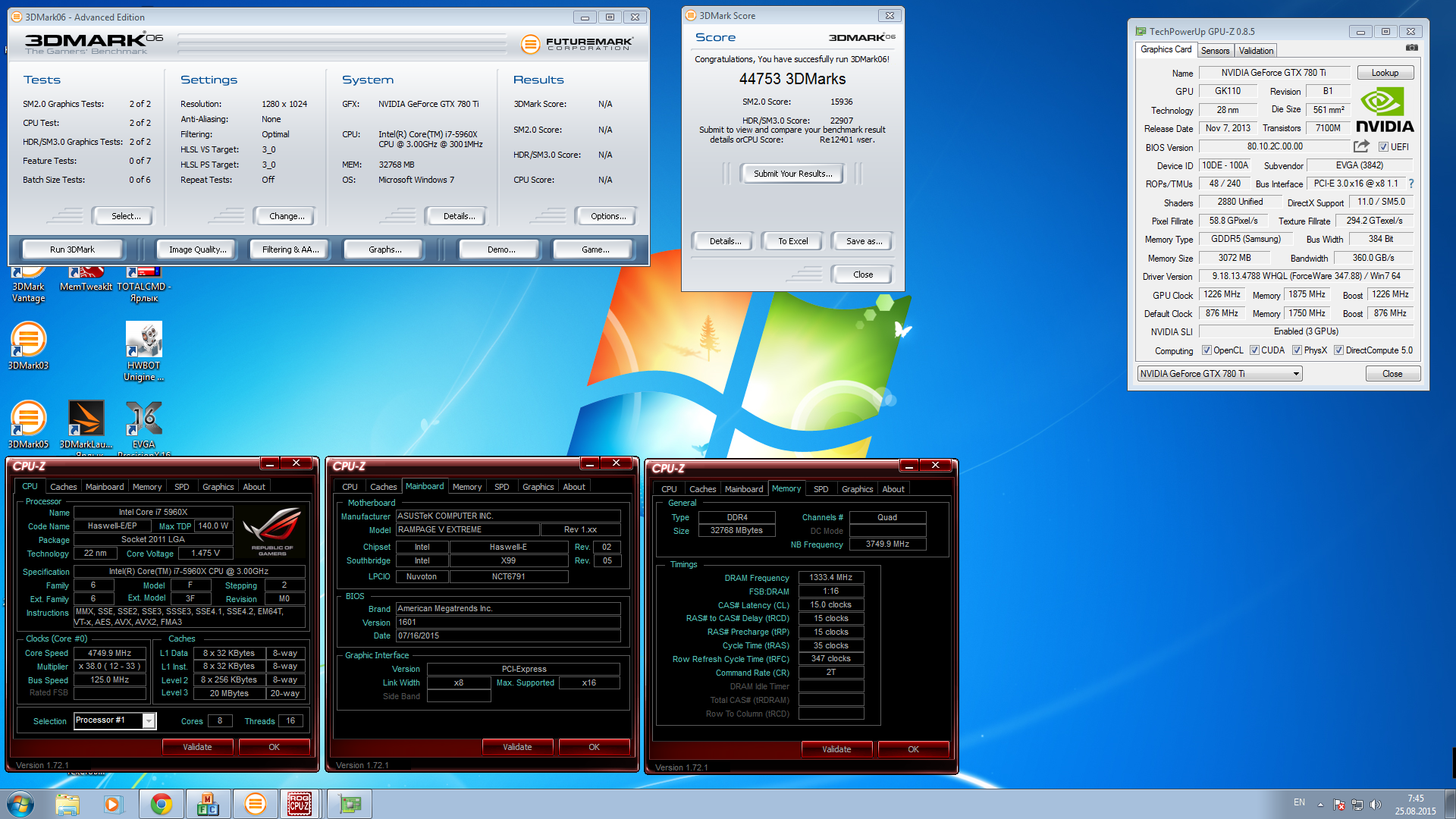Click Options... under Results
1456x819 pixels.
click(608, 216)
